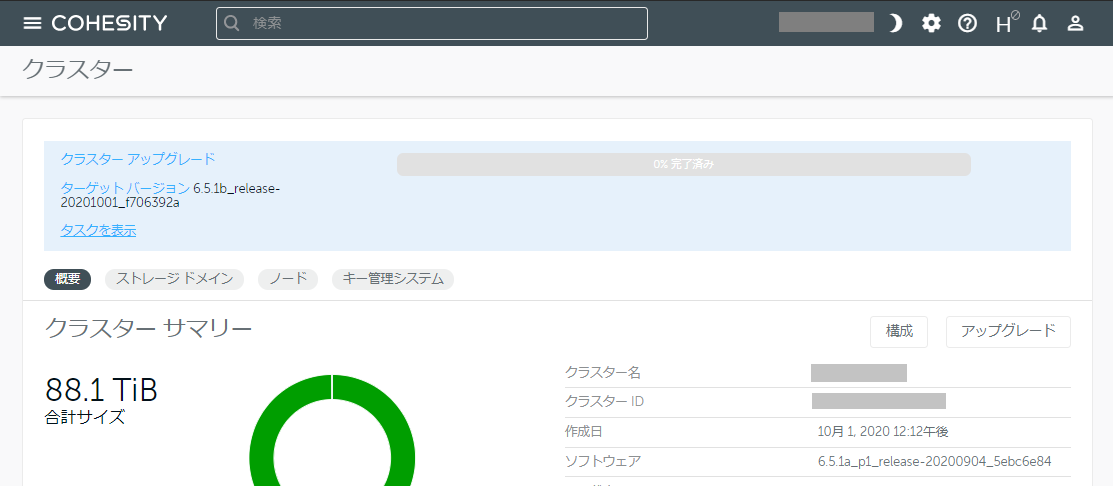Open the タスクを表示 link

[99, 230]
